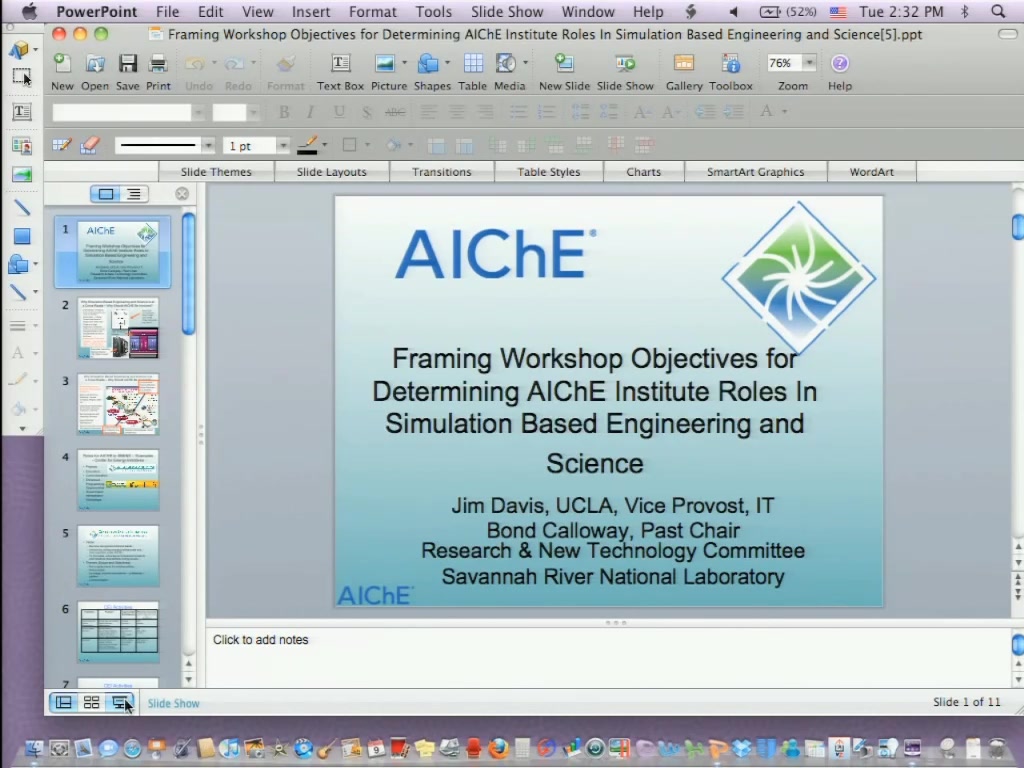Click the slide title 'Framing Workshop Objectives'

point(594,409)
